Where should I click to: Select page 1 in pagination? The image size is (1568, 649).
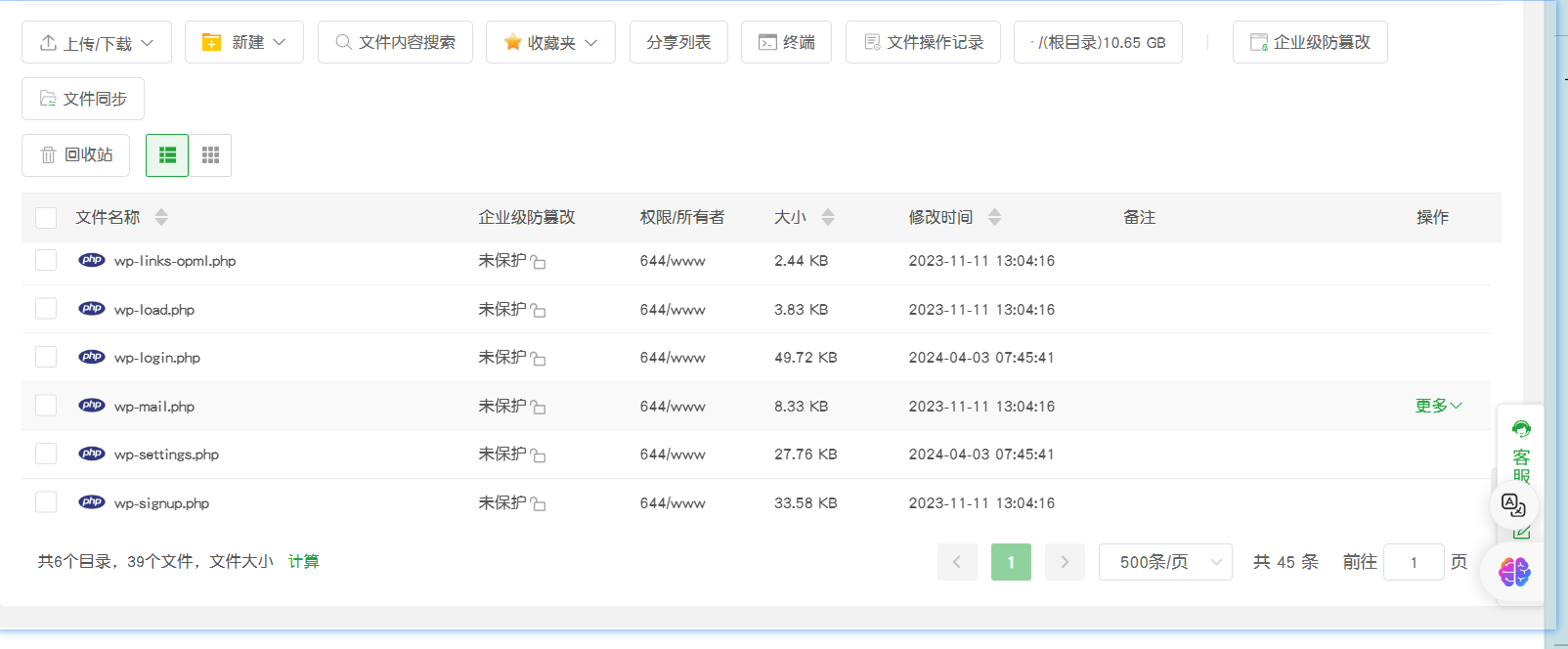(1011, 562)
